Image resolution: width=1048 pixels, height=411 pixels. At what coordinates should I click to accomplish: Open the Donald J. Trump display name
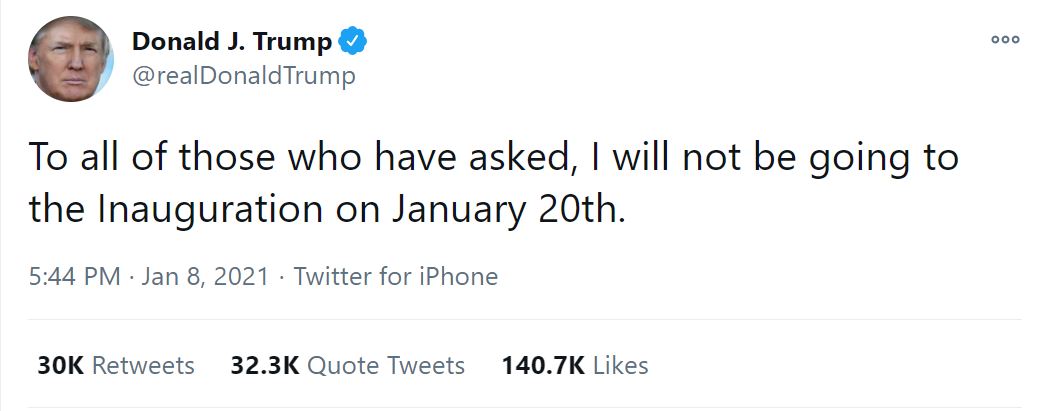pyautogui.click(x=232, y=42)
